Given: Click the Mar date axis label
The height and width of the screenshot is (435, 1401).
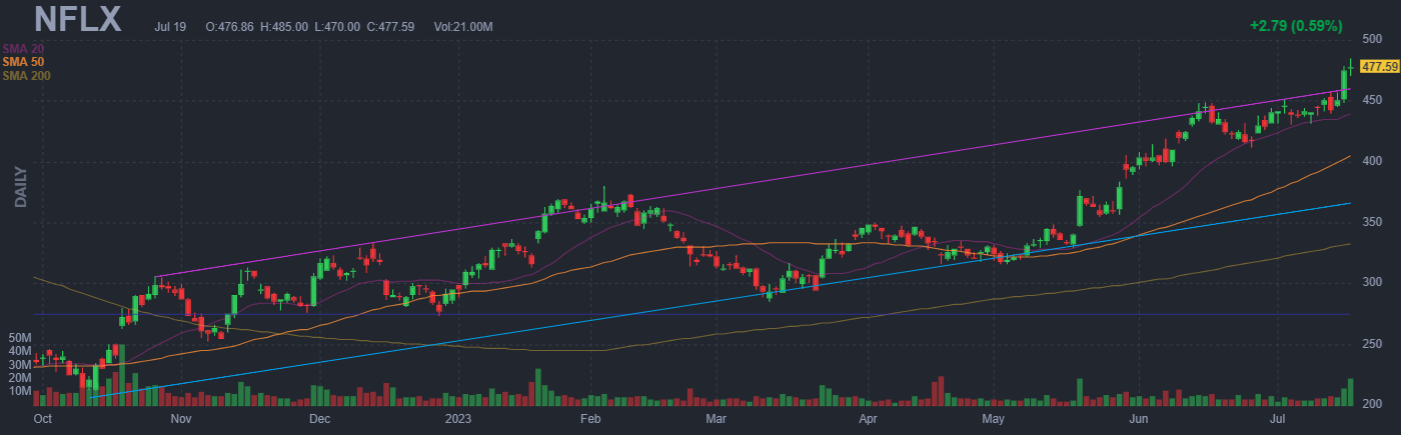Looking at the screenshot, I should [x=715, y=421].
